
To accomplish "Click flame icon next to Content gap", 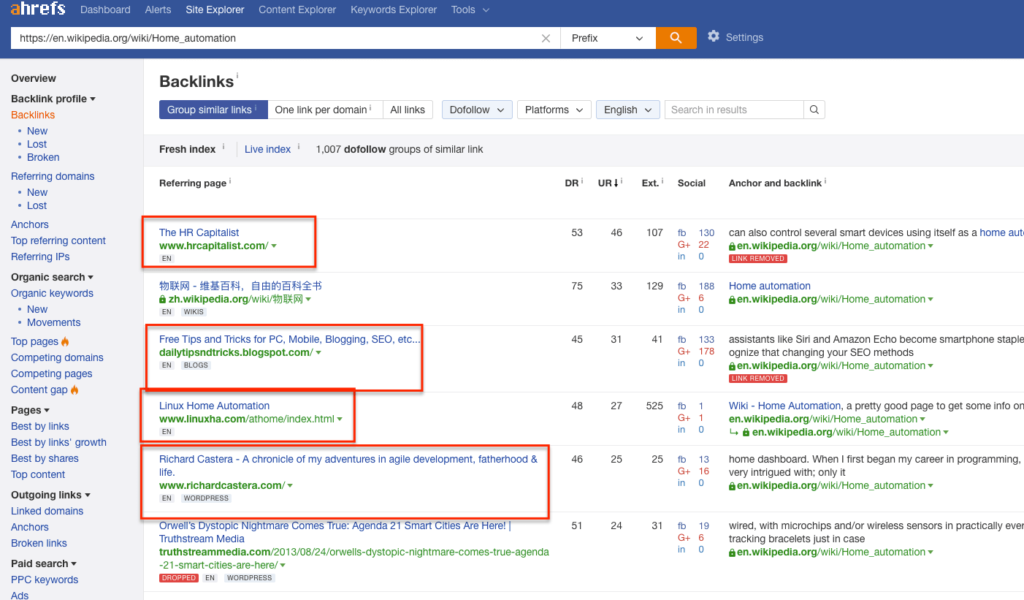I will [74, 390].
